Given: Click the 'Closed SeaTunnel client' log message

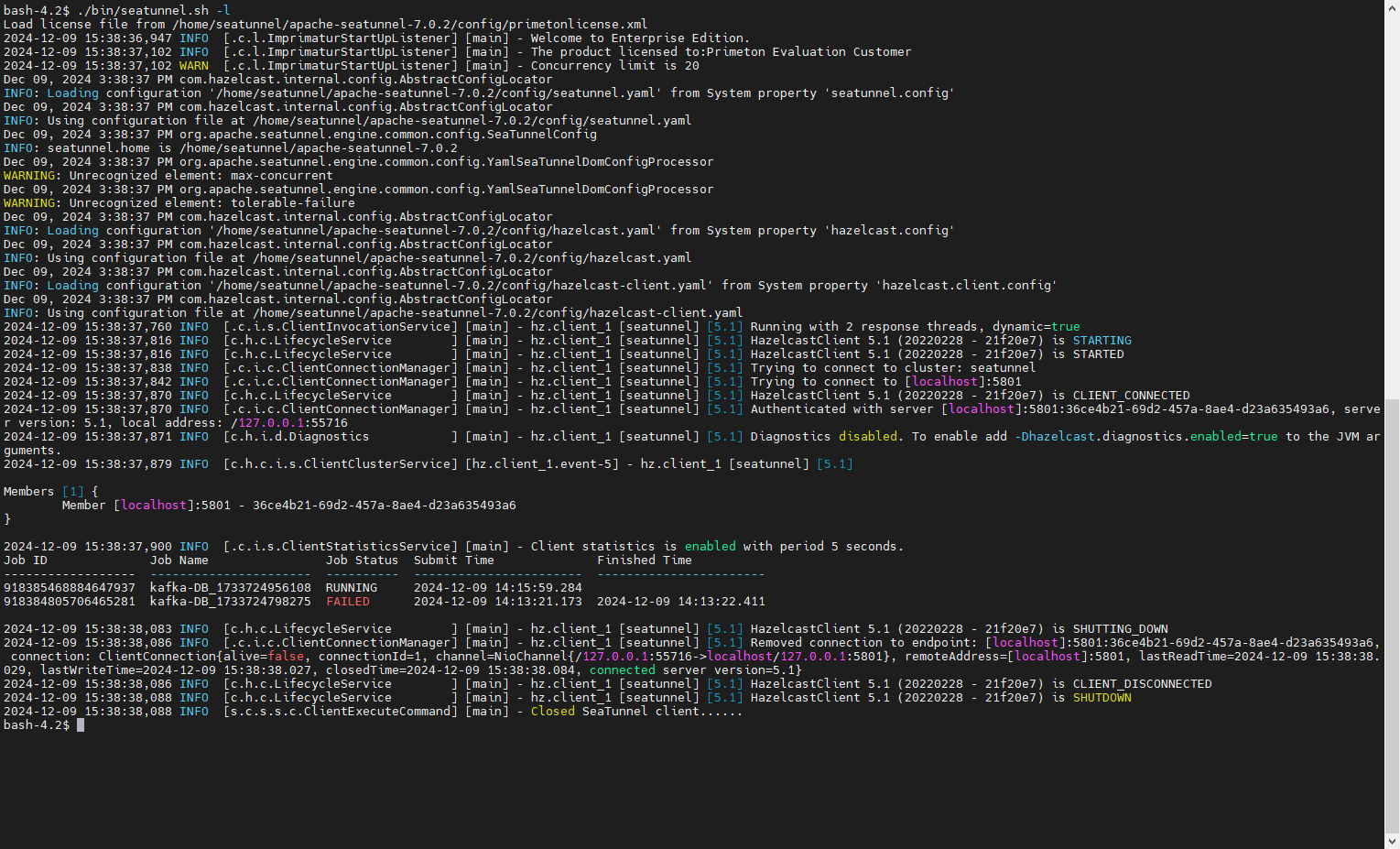Looking at the screenshot, I should coord(636,712).
